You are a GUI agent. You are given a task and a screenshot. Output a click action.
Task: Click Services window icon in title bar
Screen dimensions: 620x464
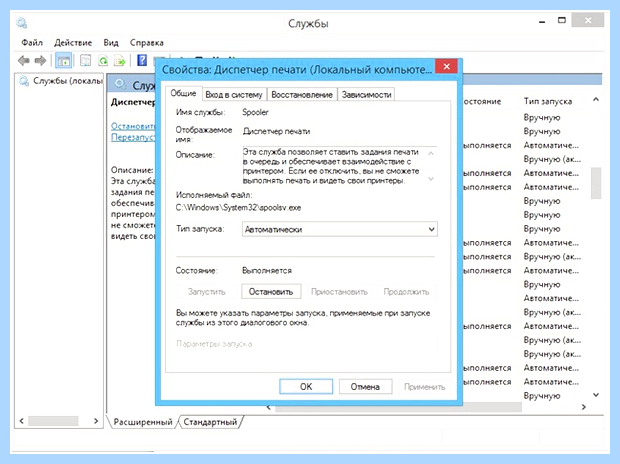click(22, 23)
